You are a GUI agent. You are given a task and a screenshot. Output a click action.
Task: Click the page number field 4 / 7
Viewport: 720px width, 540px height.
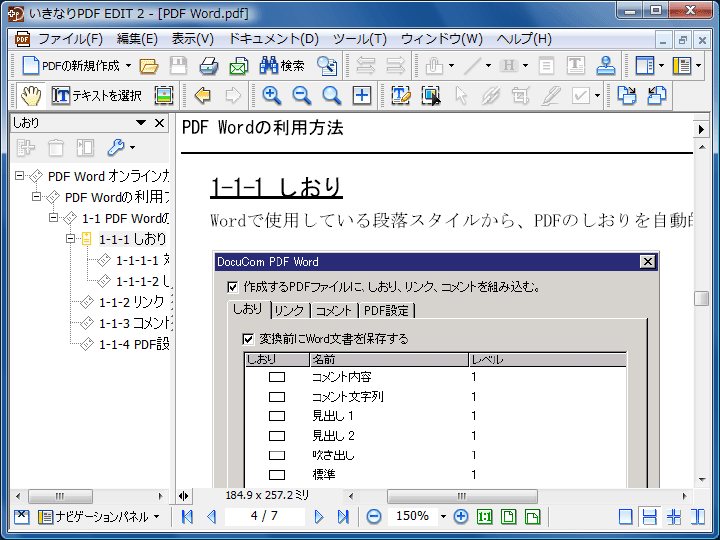264,516
